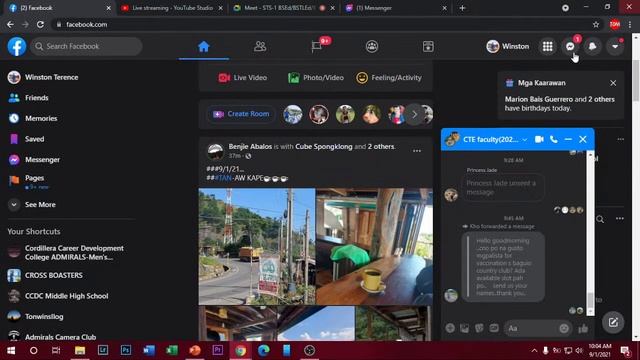Open the first contact avatar in rooms row
The width and height of the screenshot is (640, 360).
tap(293, 114)
